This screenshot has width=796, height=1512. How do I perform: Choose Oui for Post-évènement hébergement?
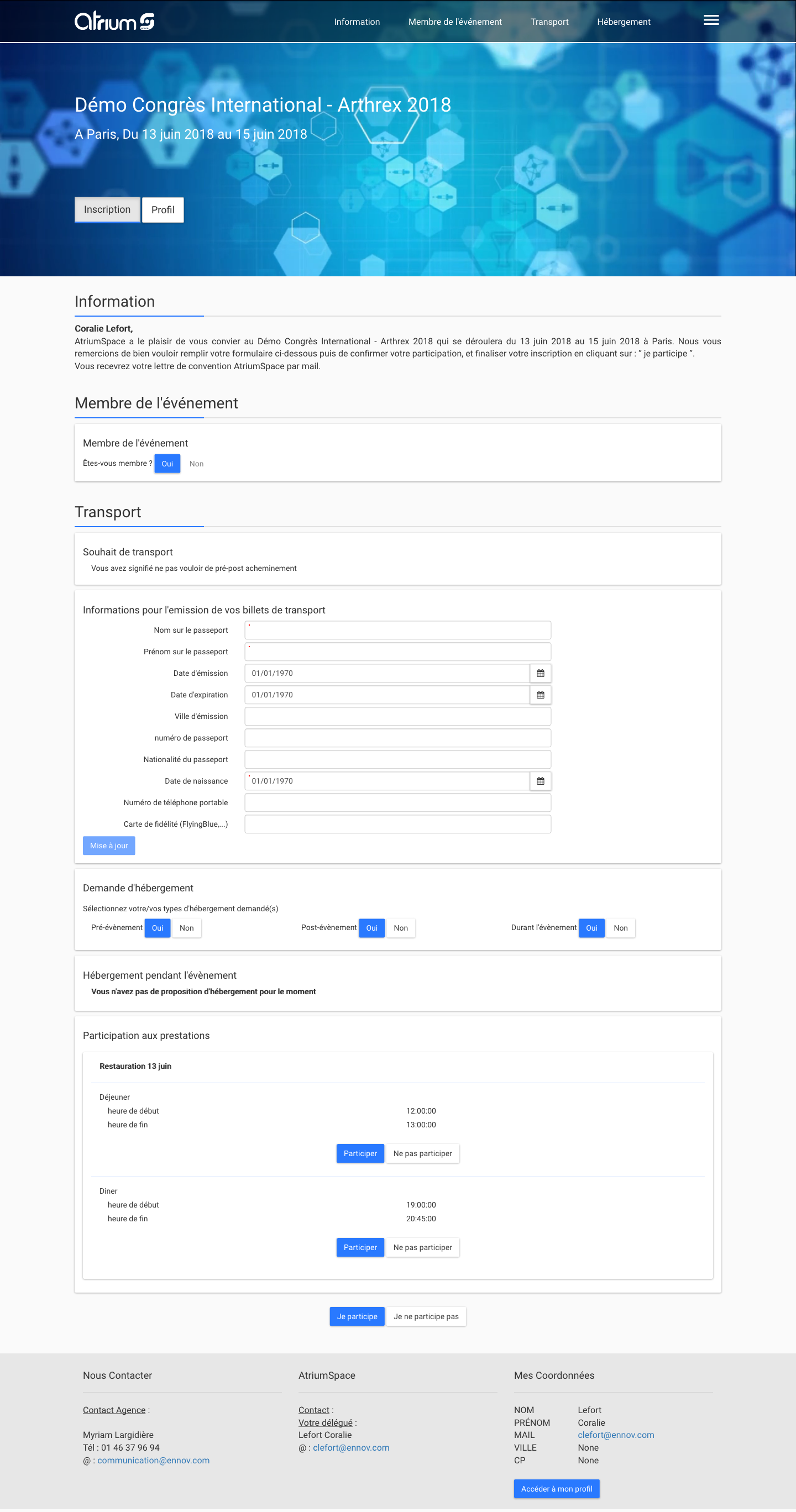point(371,928)
